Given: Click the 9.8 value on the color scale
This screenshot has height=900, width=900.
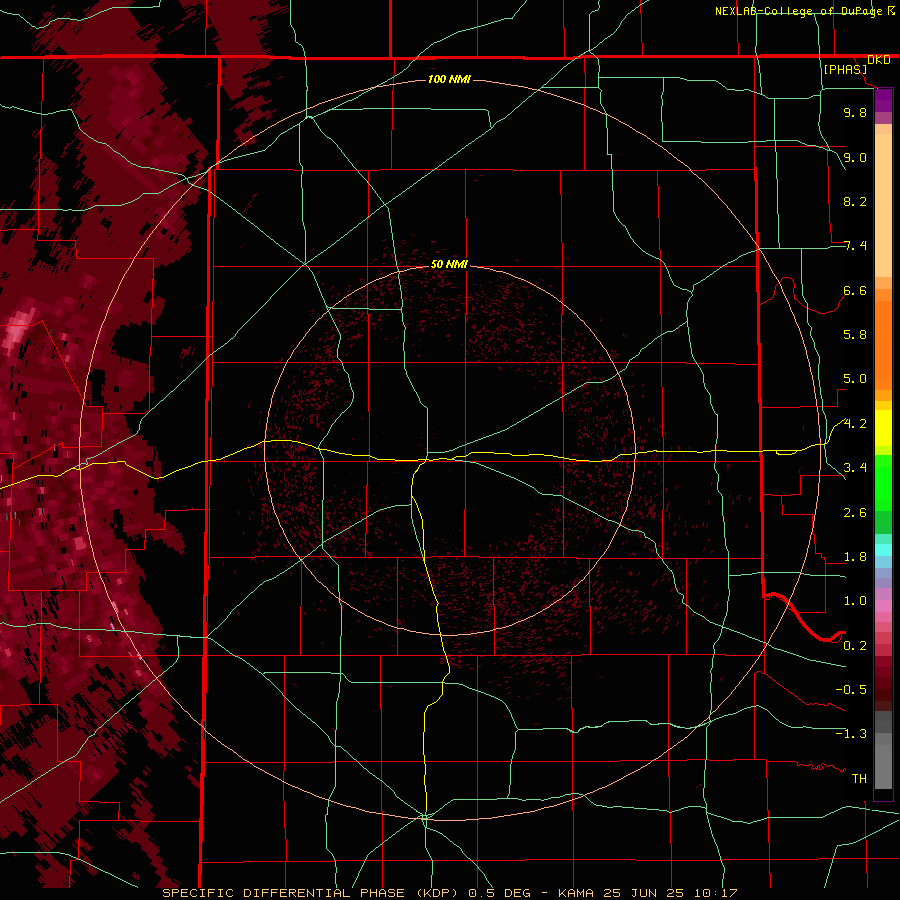Looking at the screenshot, I should (x=855, y=112).
